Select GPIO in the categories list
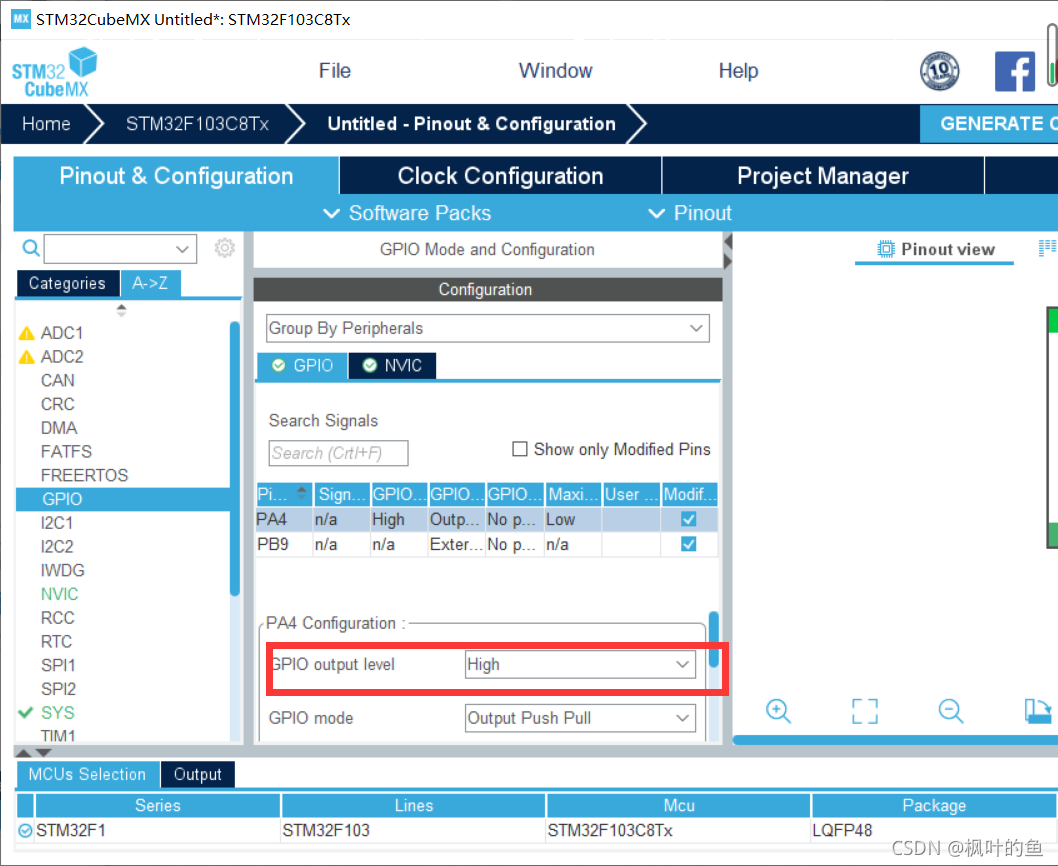Viewport: 1058px width, 866px height. pyautogui.click(x=123, y=499)
